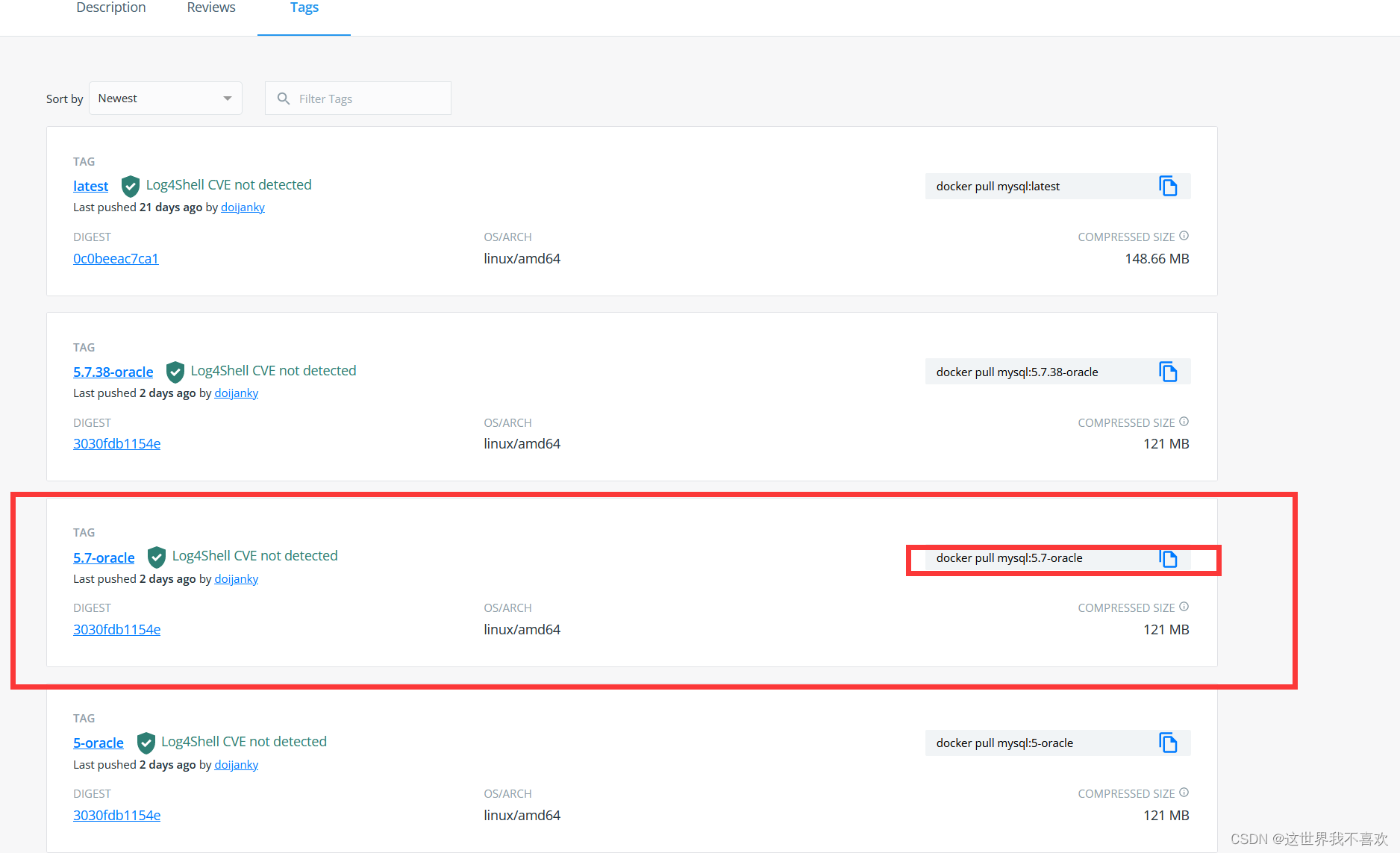Click the shield icon next to 5.7-oracle tag

point(157,557)
